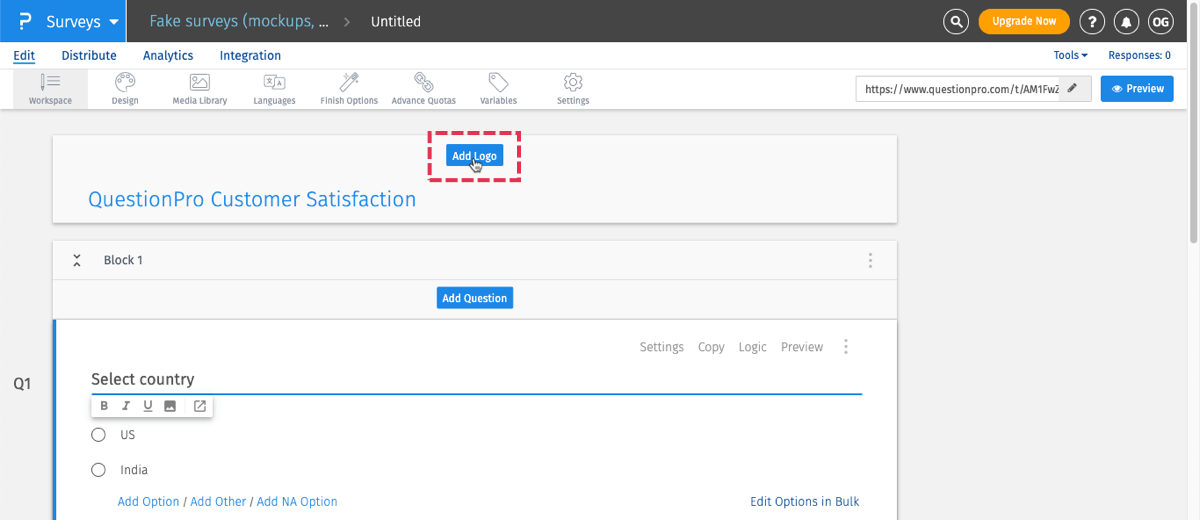Screen dimensions: 1200x520
Task: Collapse Block 1 section
Action: 77,260
